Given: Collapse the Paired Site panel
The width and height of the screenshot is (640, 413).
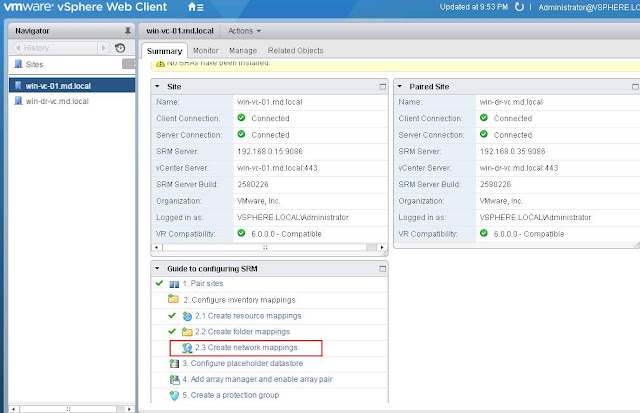Looking at the screenshot, I should tap(400, 87).
